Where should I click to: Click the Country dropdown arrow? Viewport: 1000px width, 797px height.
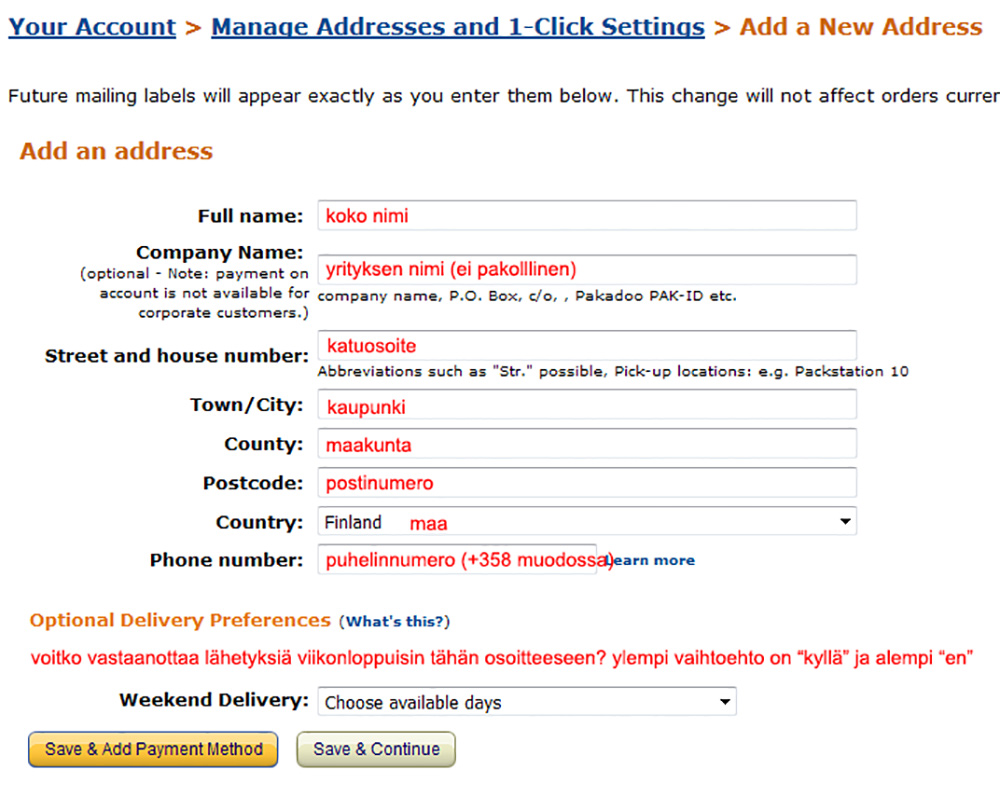click(x=845, y=522)
